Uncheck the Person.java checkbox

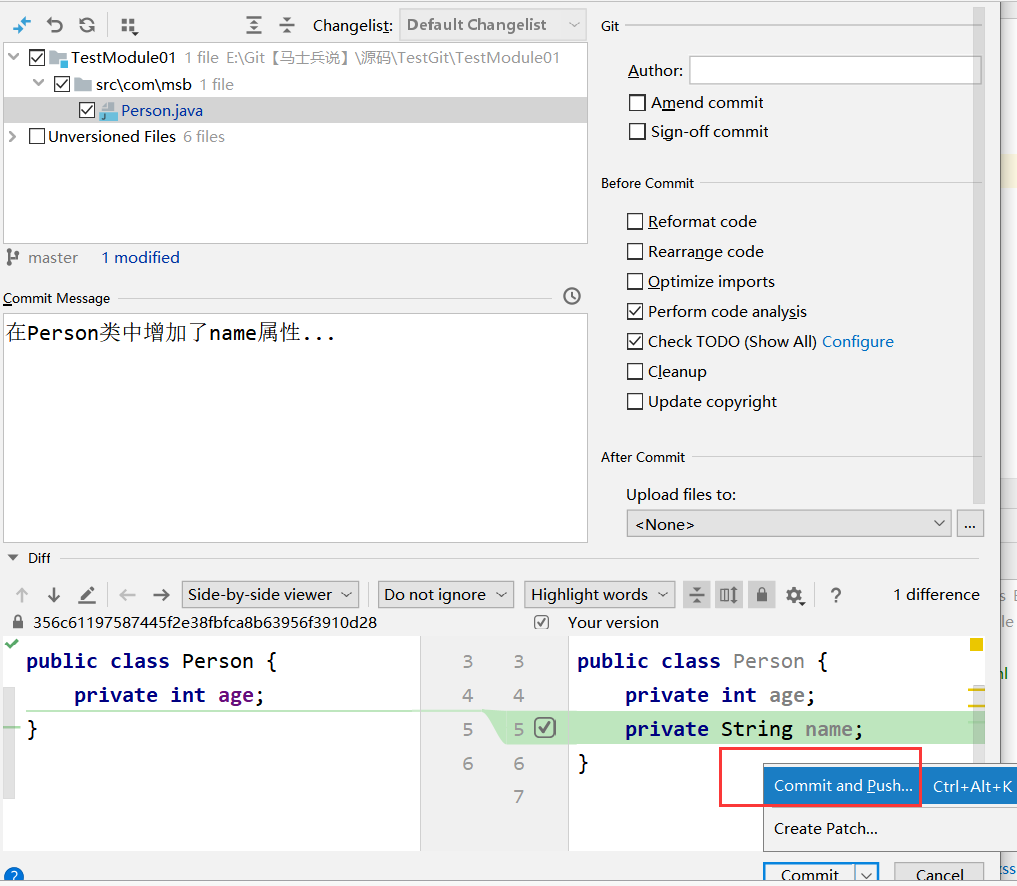(x=87, y=110)
